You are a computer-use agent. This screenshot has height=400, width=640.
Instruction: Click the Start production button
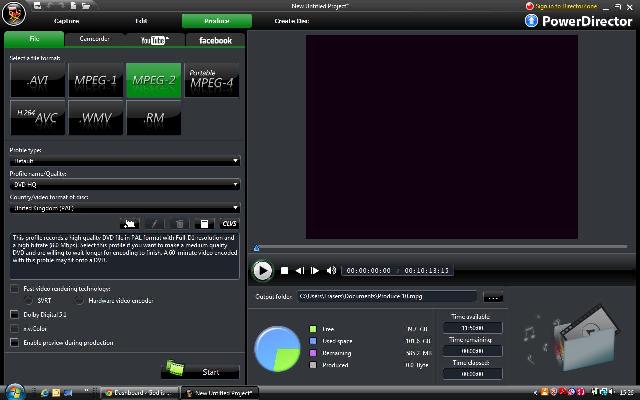click(x=200, y=370)
